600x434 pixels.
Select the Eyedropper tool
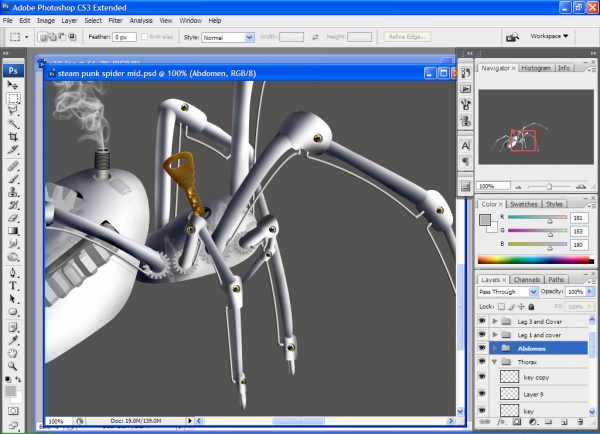coord(13,340)
